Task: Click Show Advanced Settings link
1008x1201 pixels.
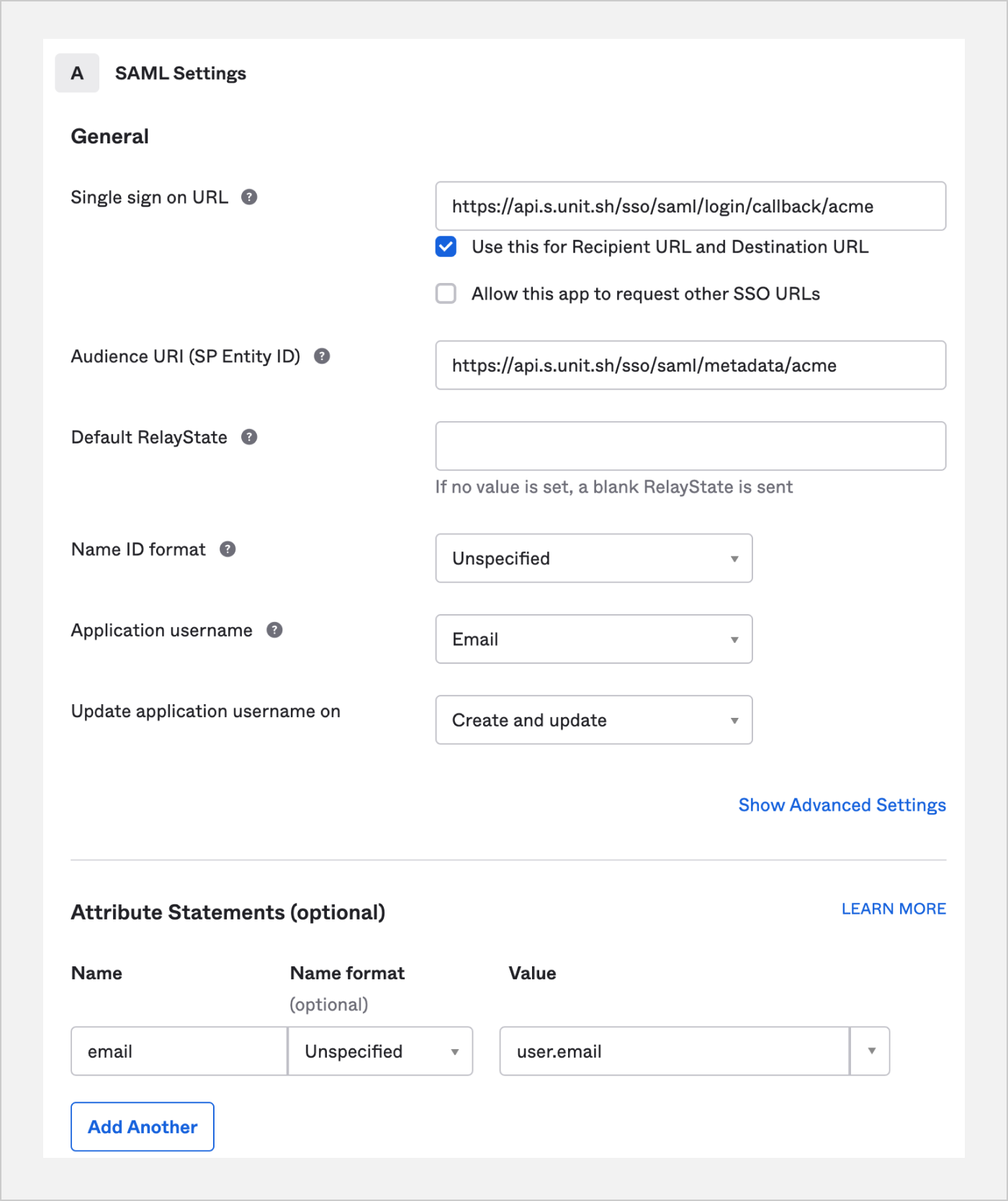Action: (842, 805)
